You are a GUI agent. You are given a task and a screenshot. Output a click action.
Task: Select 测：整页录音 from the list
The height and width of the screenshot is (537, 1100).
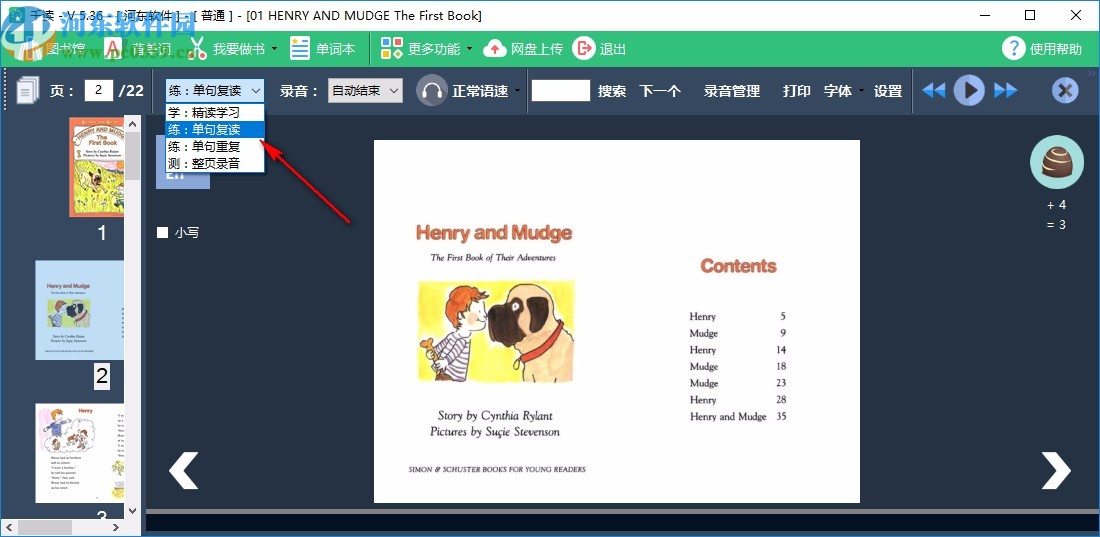(215, 163)
